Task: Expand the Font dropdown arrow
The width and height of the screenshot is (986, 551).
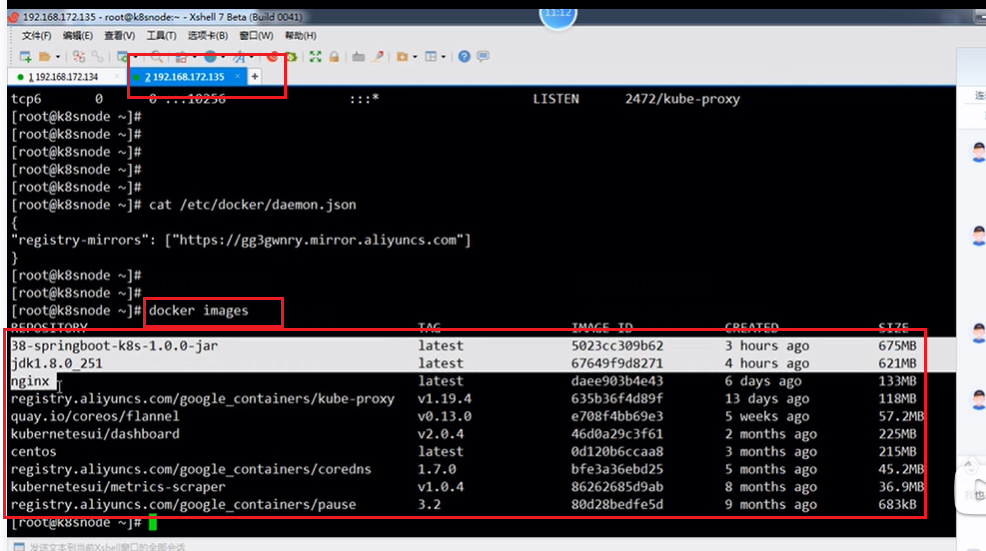Action: [252, 57]
